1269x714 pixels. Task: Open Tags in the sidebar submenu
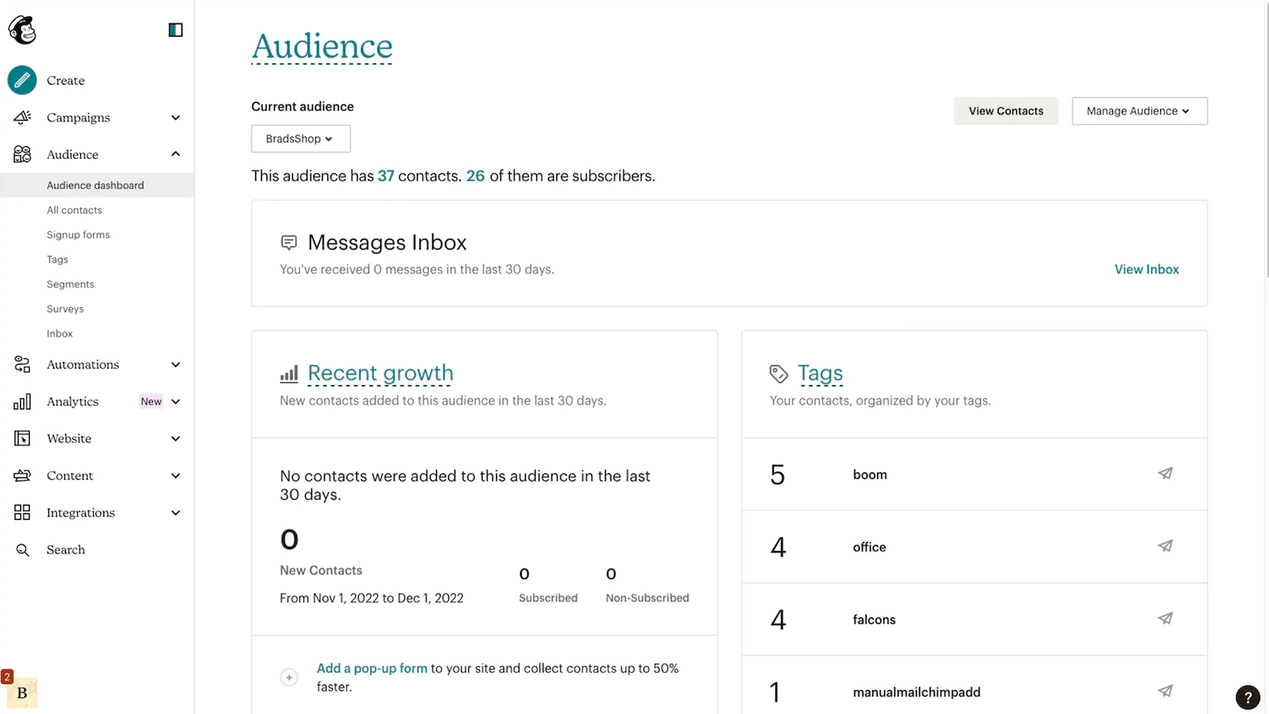point(57,259)
